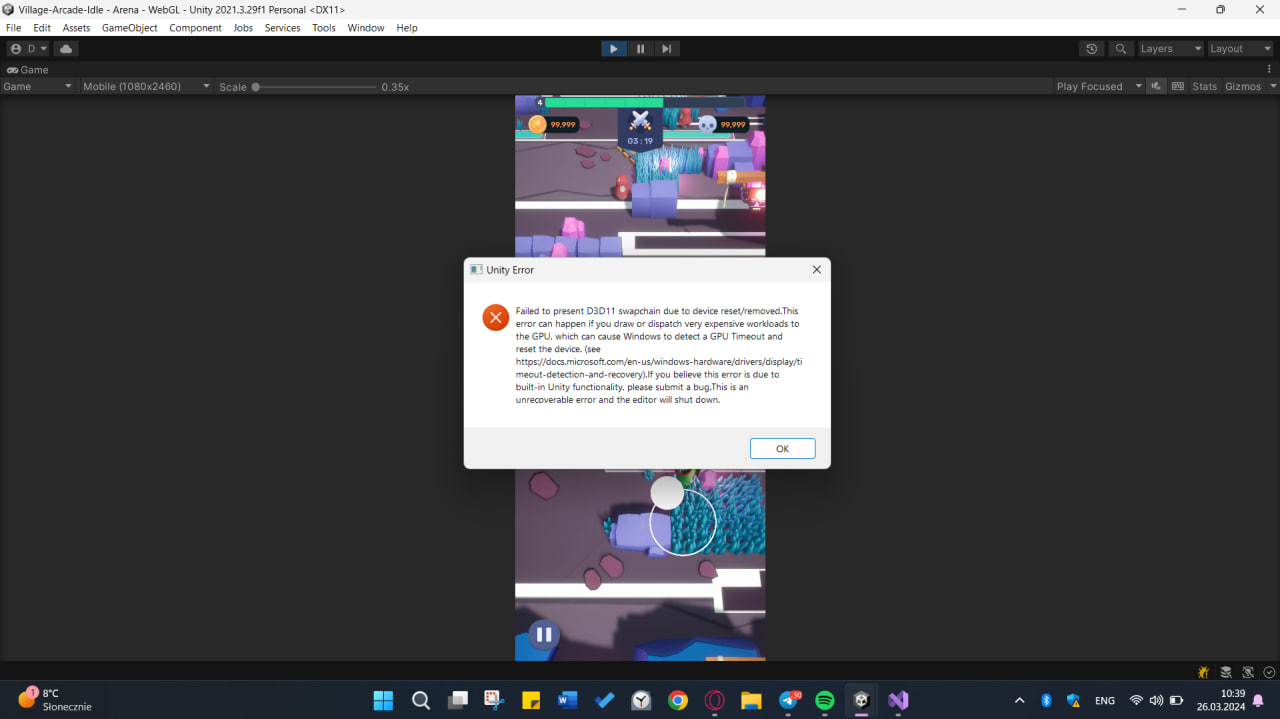
Task: Open the Windows Start menu
Action: (x=383, y=700)
